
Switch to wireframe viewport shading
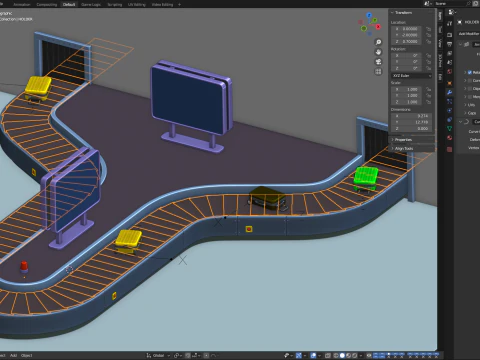336,355
